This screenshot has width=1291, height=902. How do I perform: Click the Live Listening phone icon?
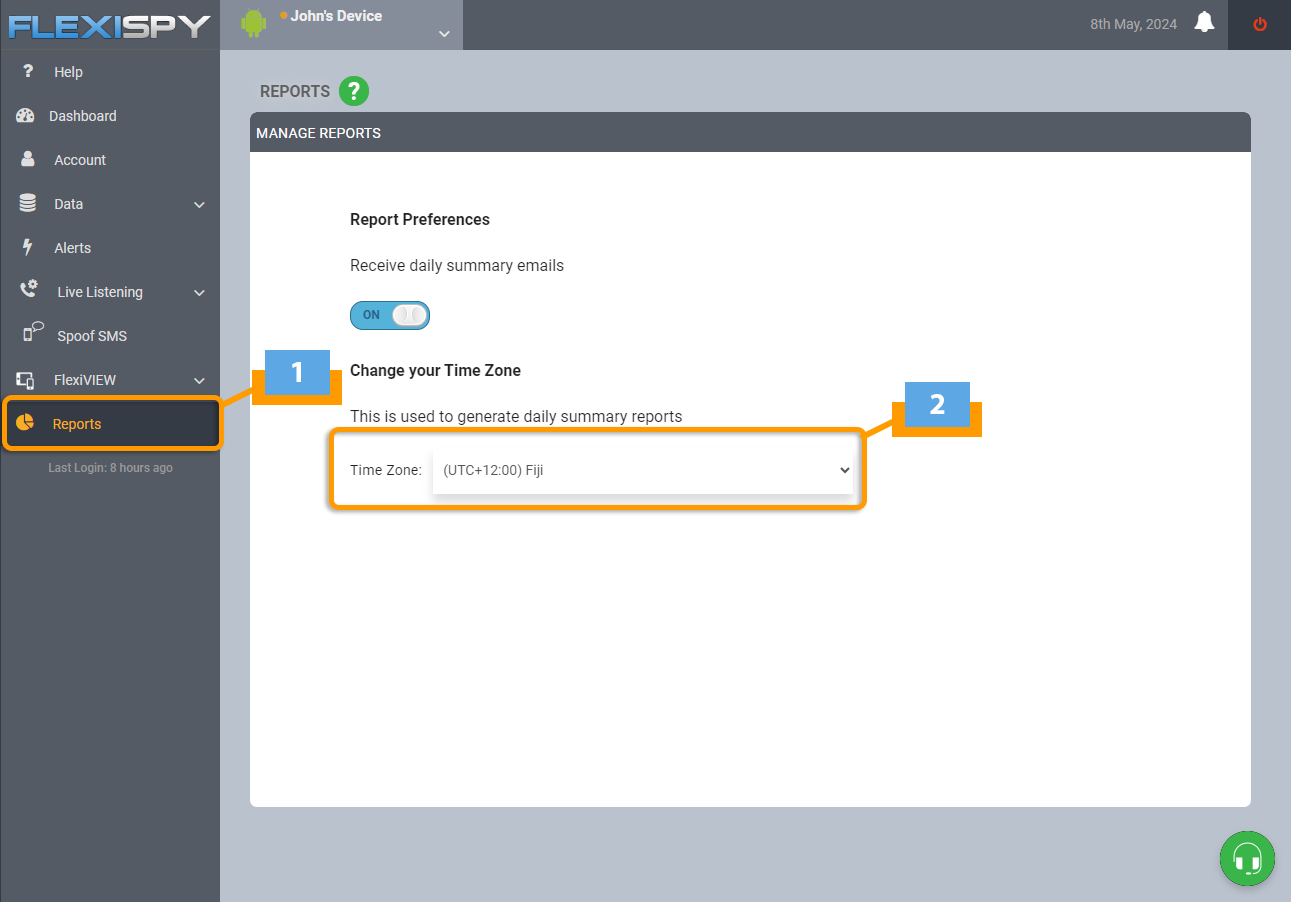click(29, 290)
